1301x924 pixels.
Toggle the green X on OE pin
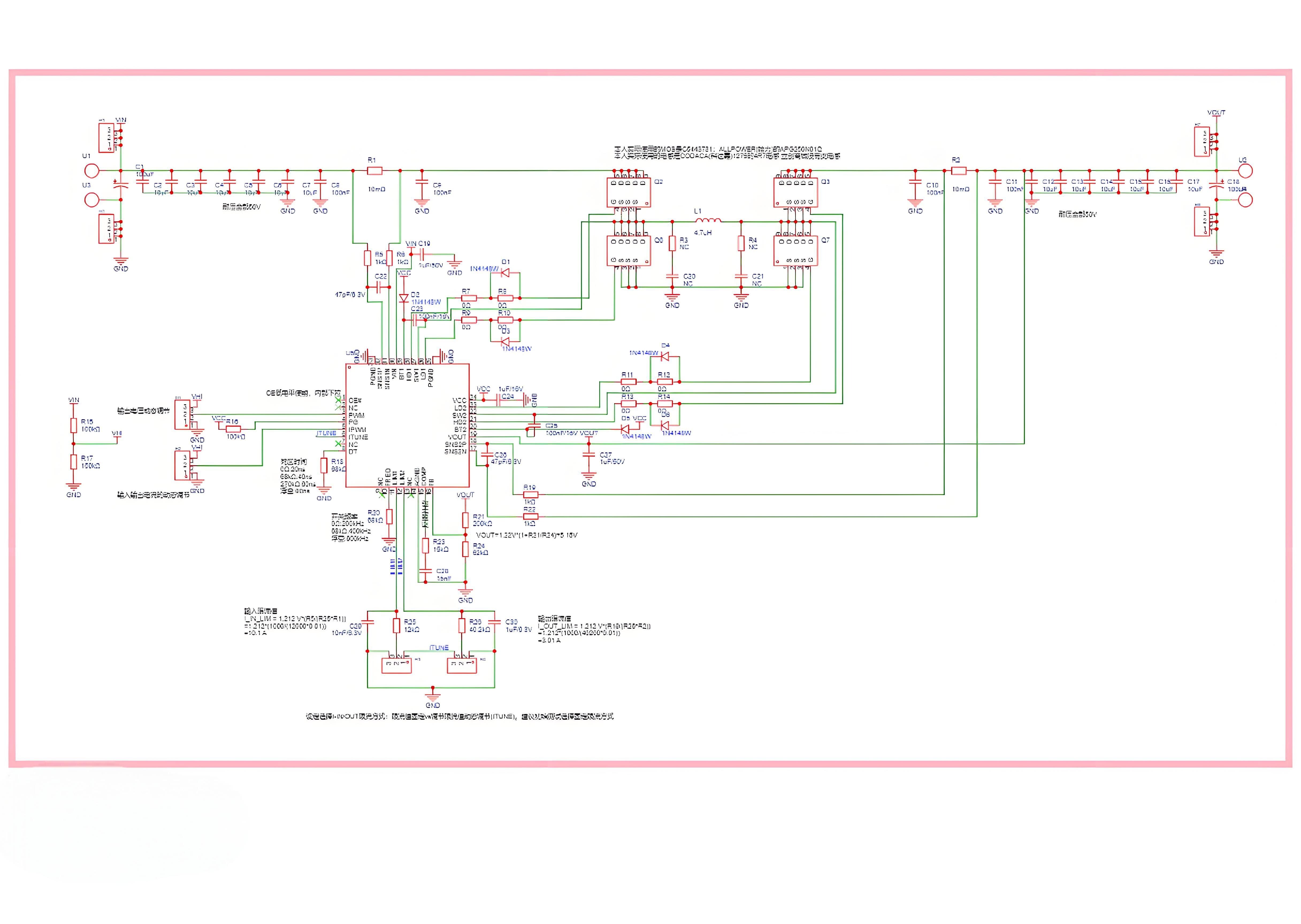coord(339,401)
